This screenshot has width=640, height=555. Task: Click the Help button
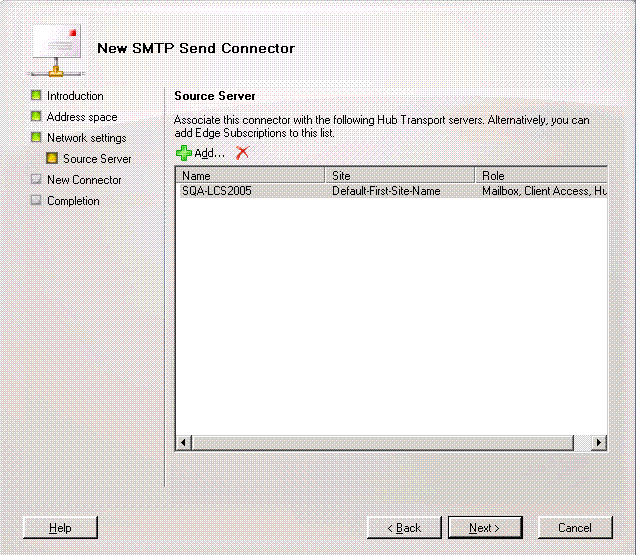click(60, 528)
